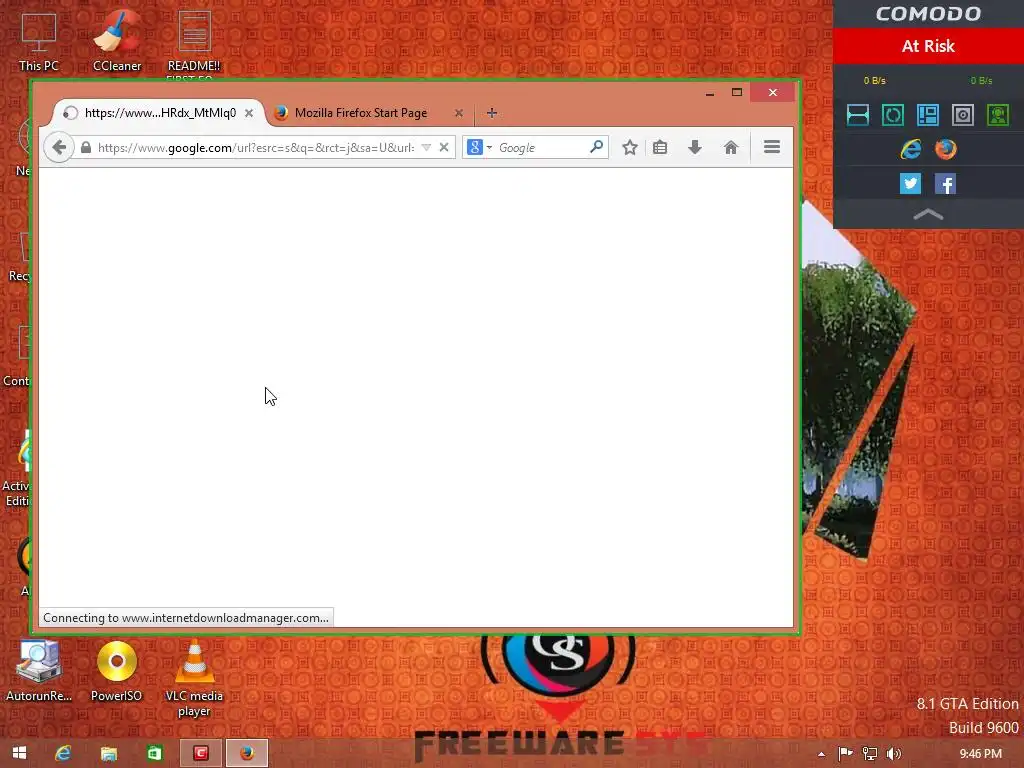Click the Comodo widget sandbox square icon
This screenshot has width=1024, height=768.
963,115
